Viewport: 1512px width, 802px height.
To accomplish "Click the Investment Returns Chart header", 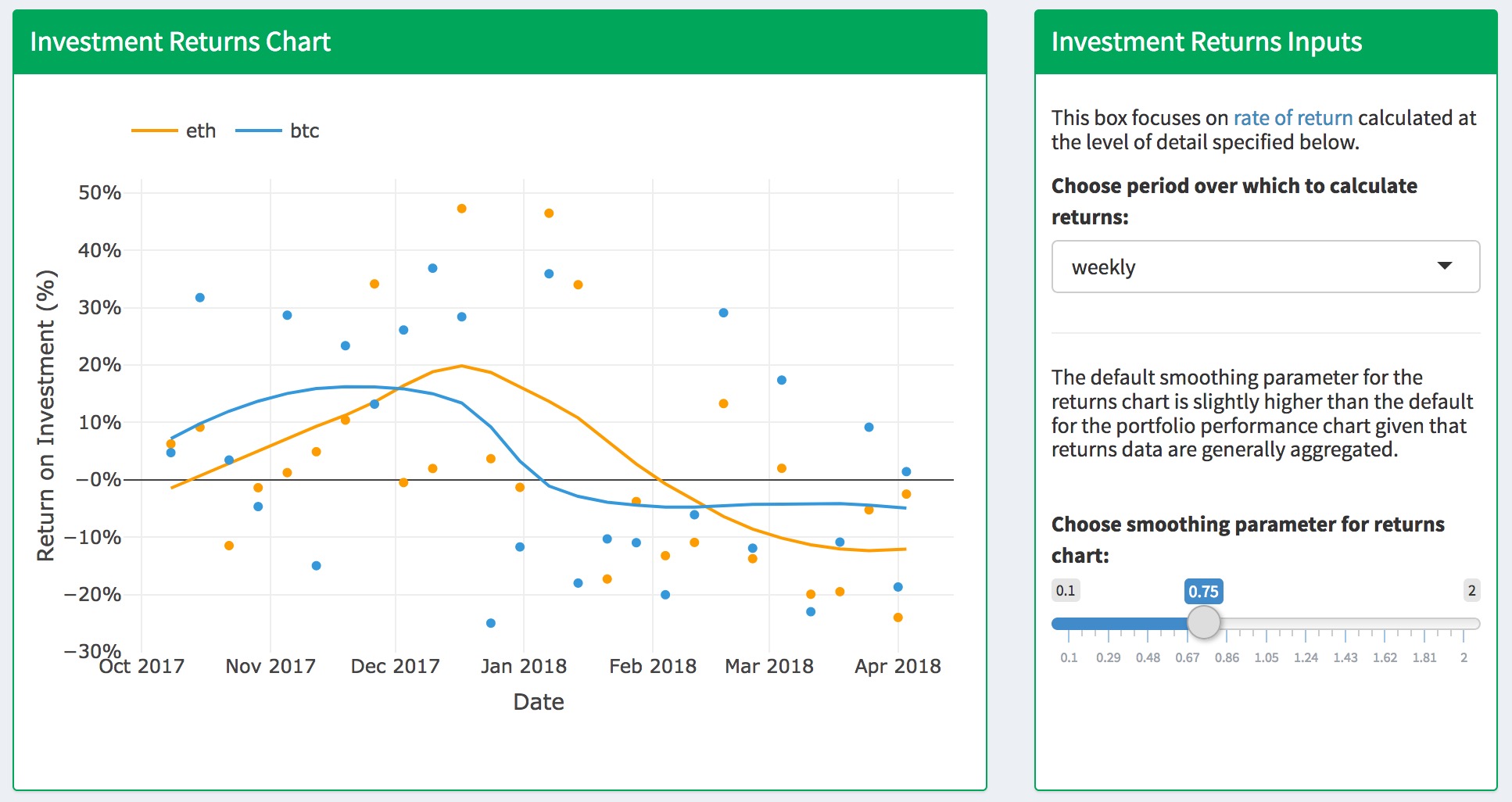I will point(180,42).
